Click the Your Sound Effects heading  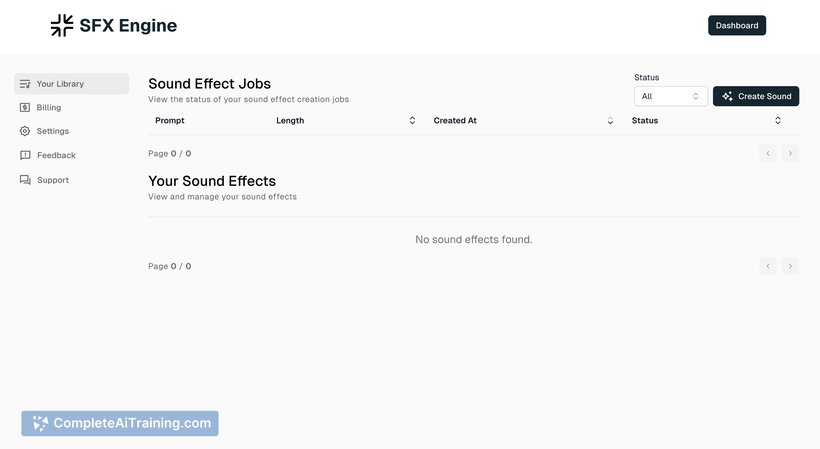pyautogui.click(x=212, y=181)
